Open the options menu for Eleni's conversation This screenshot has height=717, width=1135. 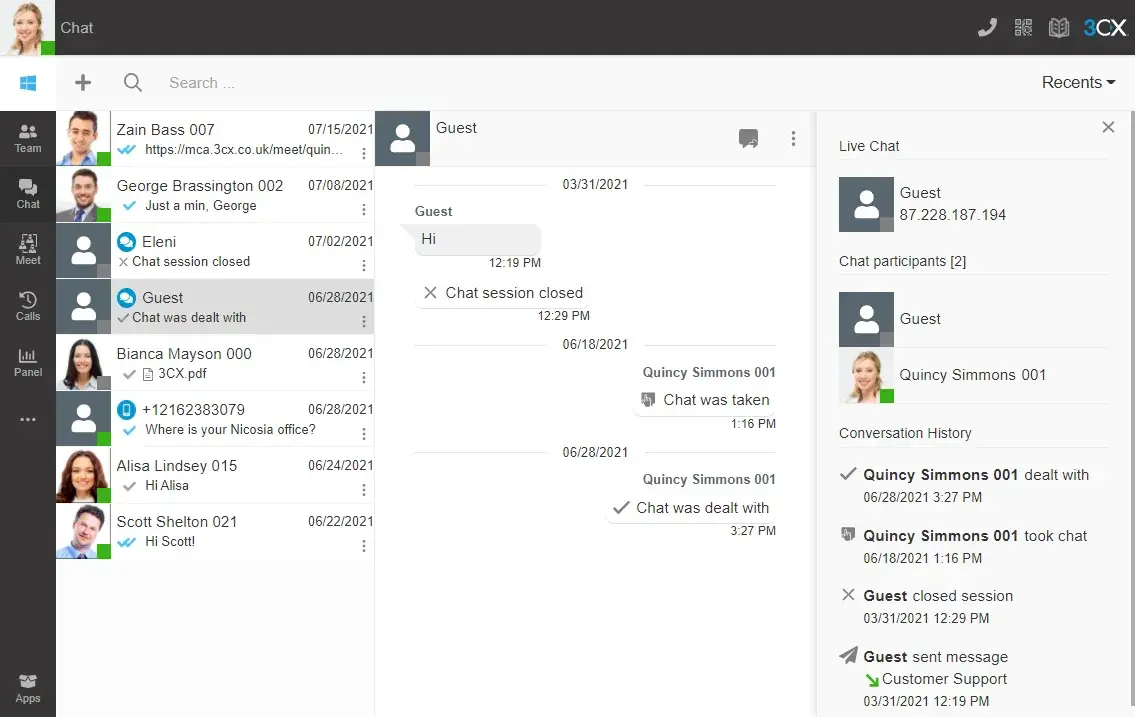click(x=364, y=263)
